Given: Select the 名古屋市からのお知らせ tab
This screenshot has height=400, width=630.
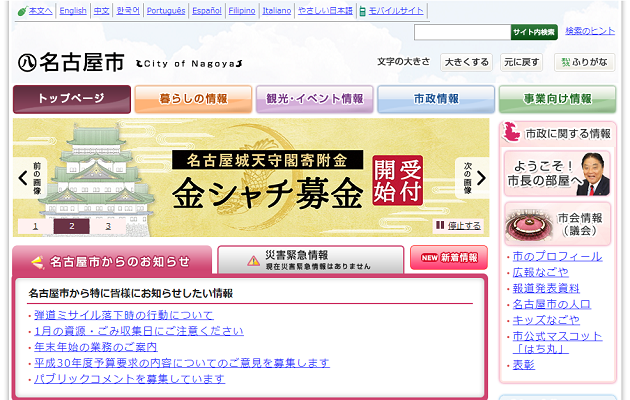Looking at the screenshot, I should pos(112,261).
